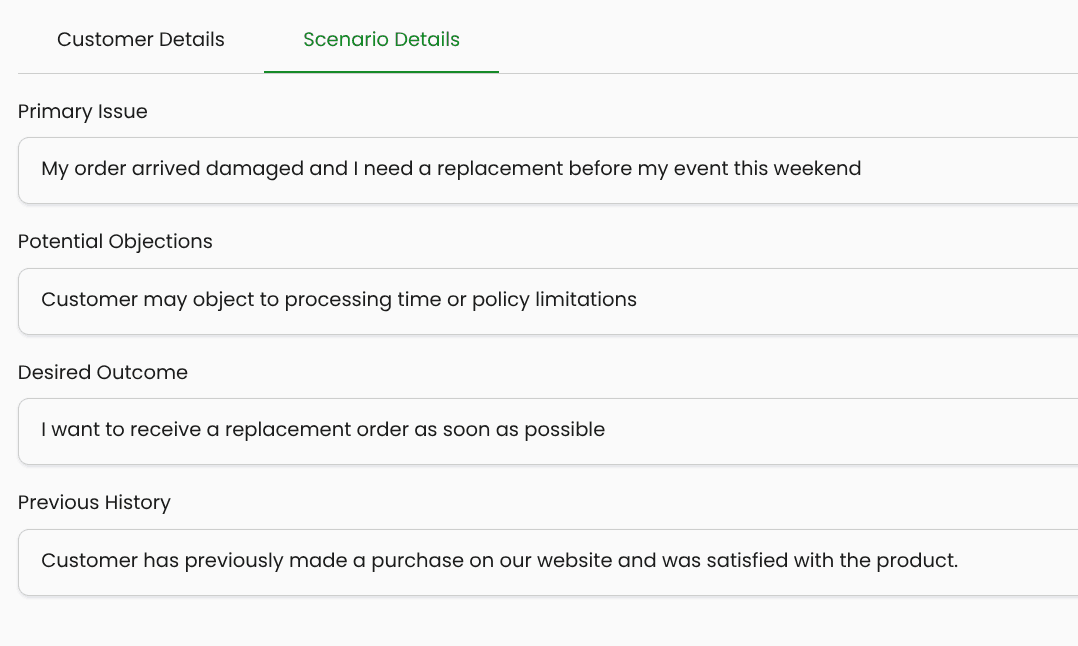Click the active tab underline indicator
This screenshot has height=646, width=1078.
coord(381,70)
